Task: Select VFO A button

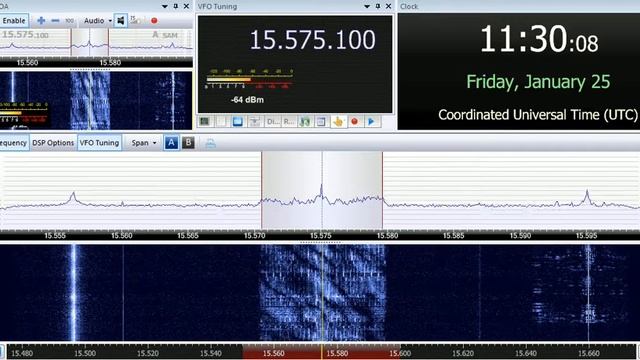Action: tap(171, 142)
